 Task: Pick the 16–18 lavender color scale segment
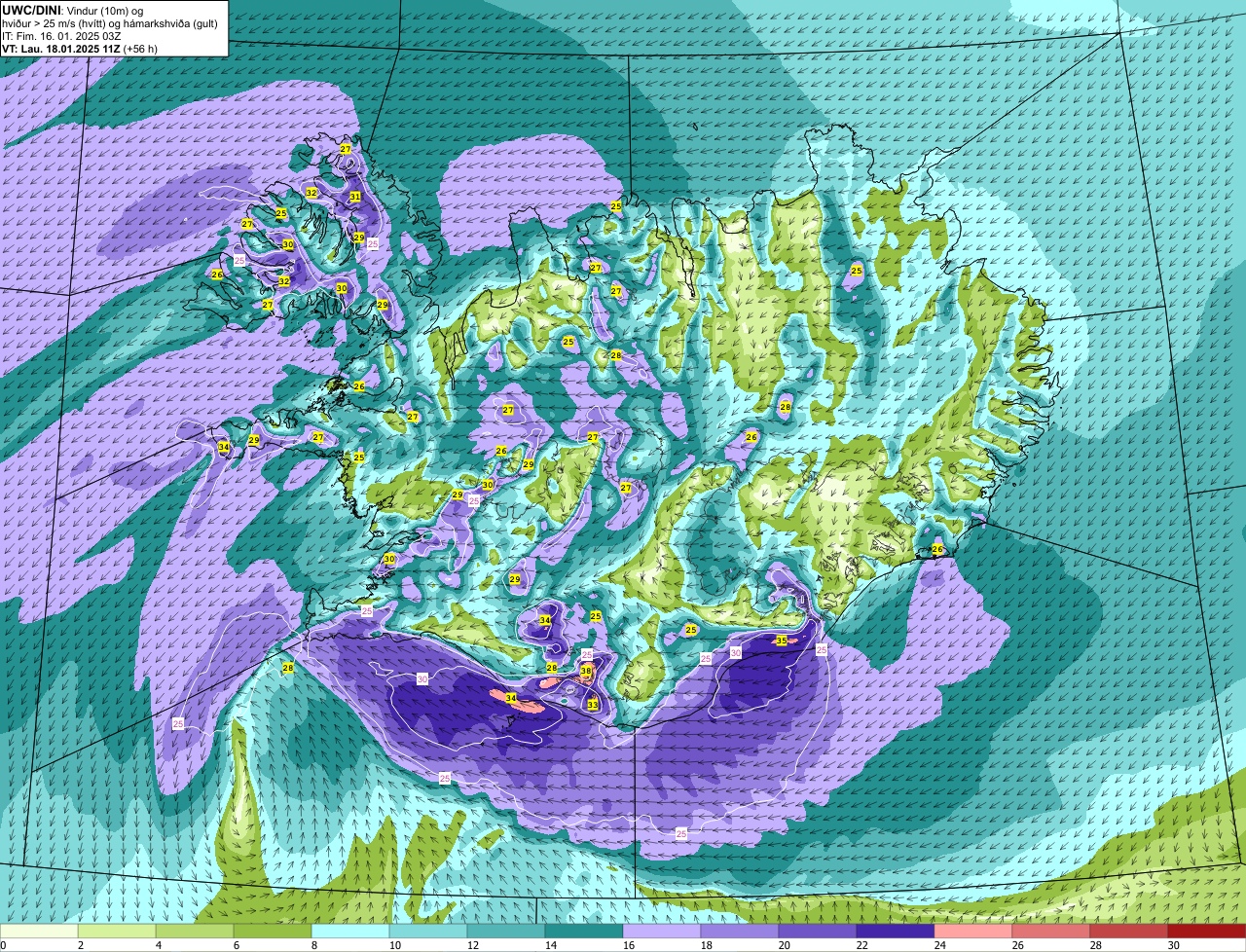(x=662, y=932)
